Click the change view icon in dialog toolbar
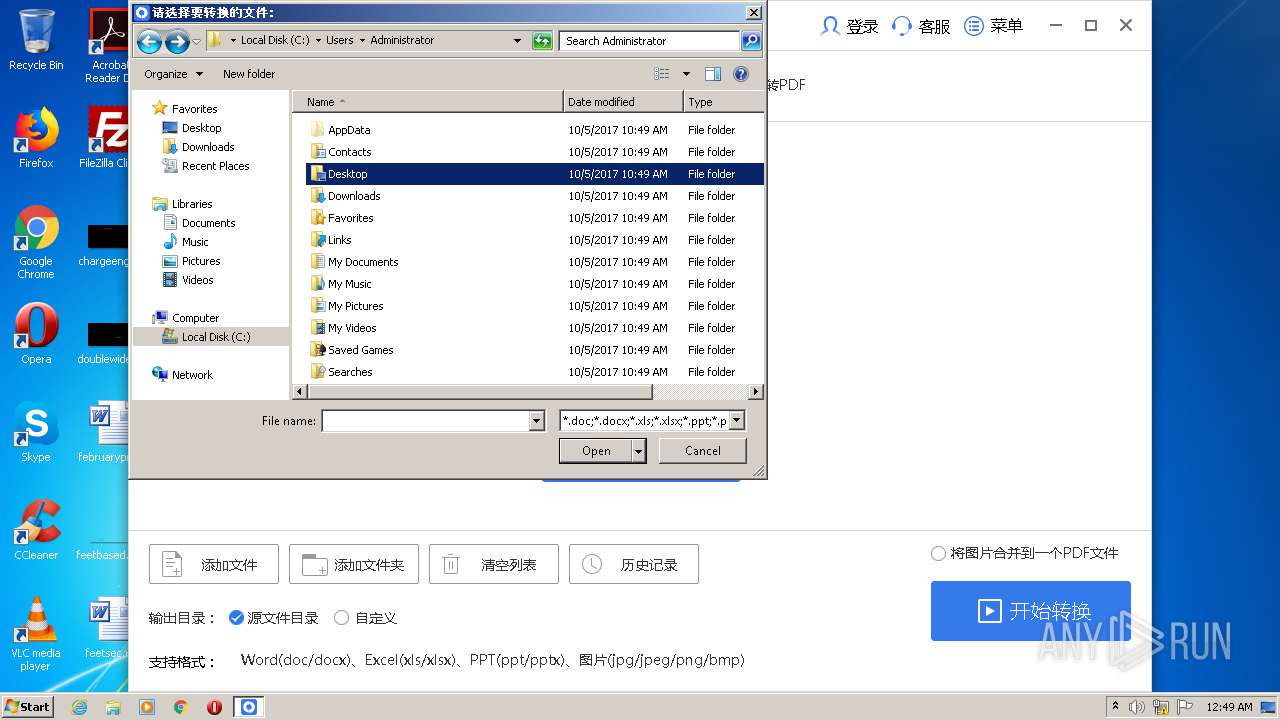Viewport: 1280px width, 720px height. point(662,74)
